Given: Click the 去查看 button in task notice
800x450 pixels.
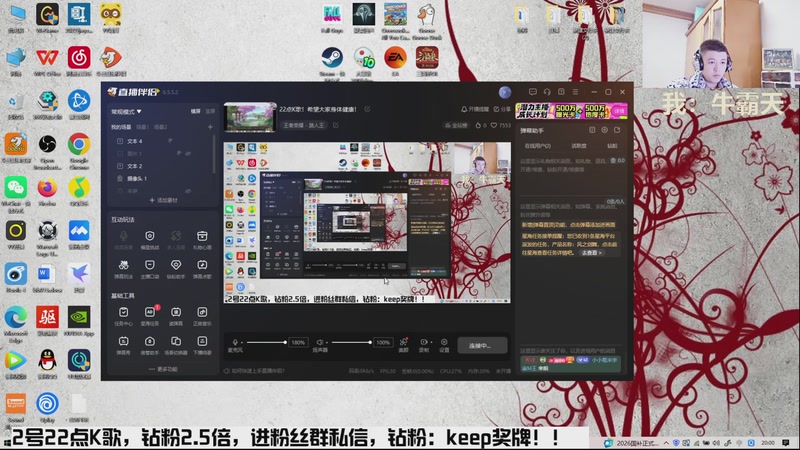Looking at the screenshot, I should tap(592, 253).
